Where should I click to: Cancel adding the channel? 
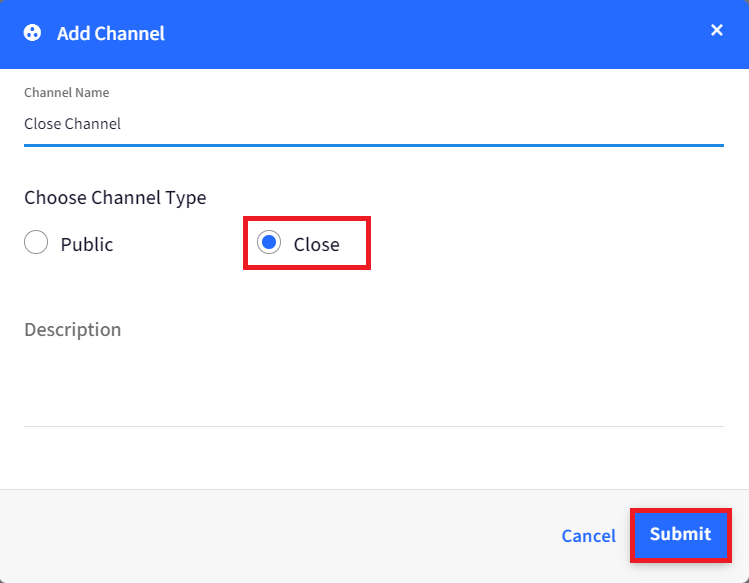coord(588,536)
